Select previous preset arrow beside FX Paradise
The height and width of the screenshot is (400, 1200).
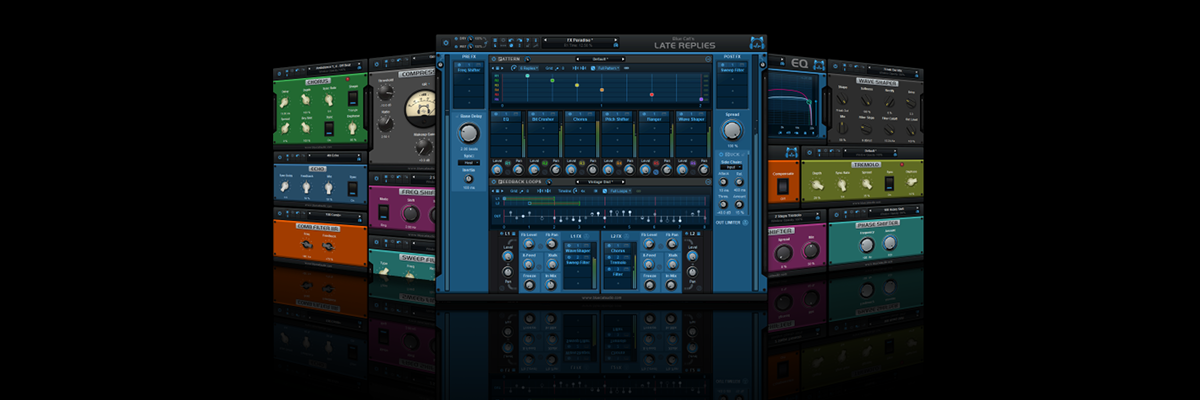tap(545, 40)
